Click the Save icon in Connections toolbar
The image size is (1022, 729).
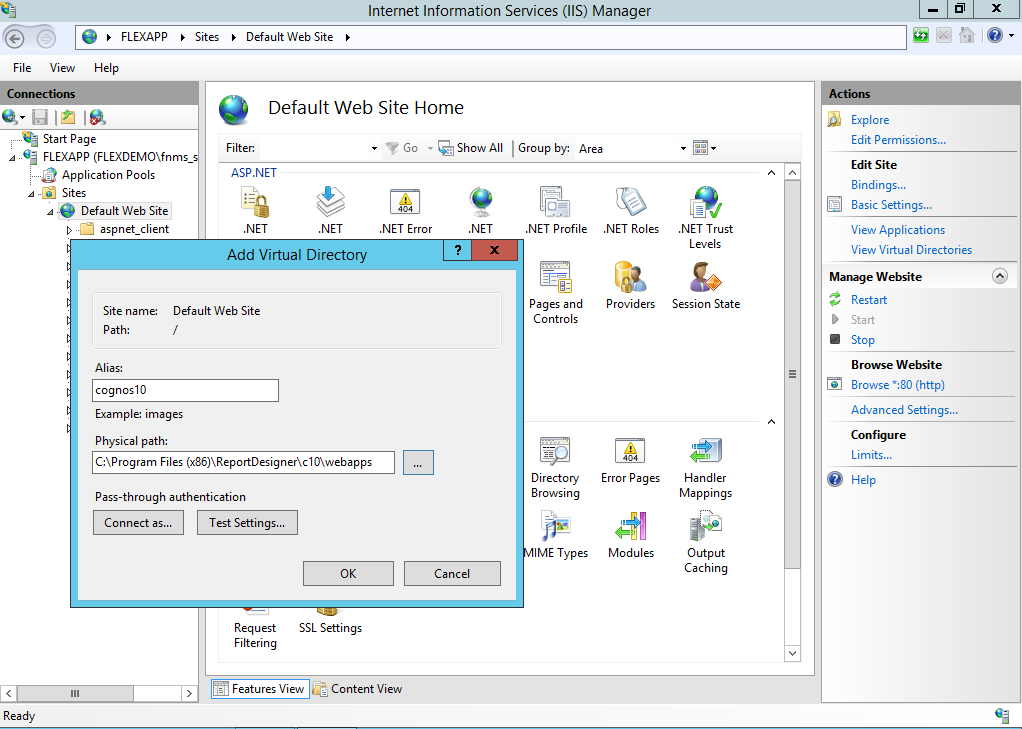(40, 117)
